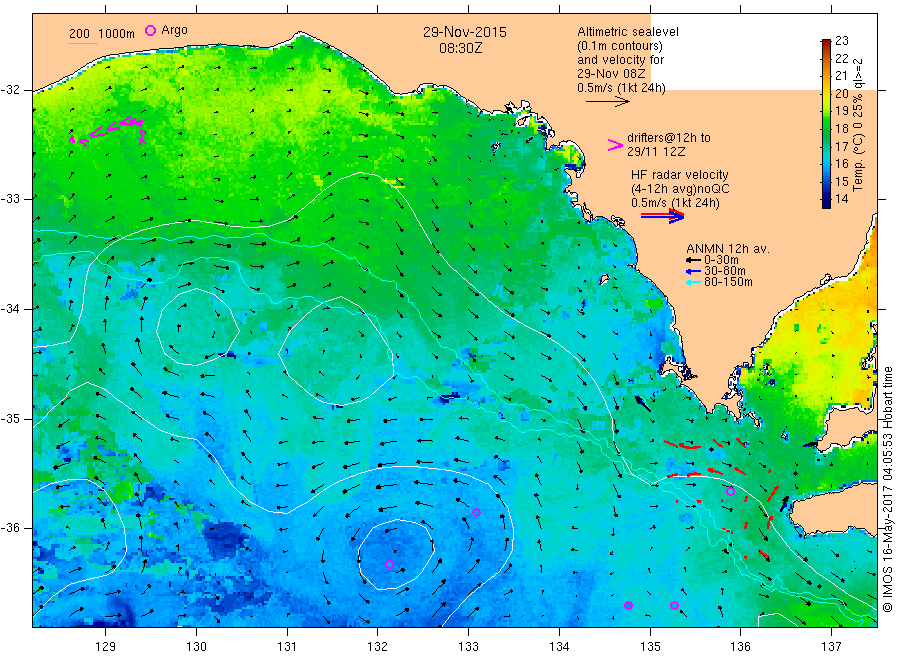Select Argo float marker near 133°E, 36°S
900x660 pixels.
(x=476, y=513)
